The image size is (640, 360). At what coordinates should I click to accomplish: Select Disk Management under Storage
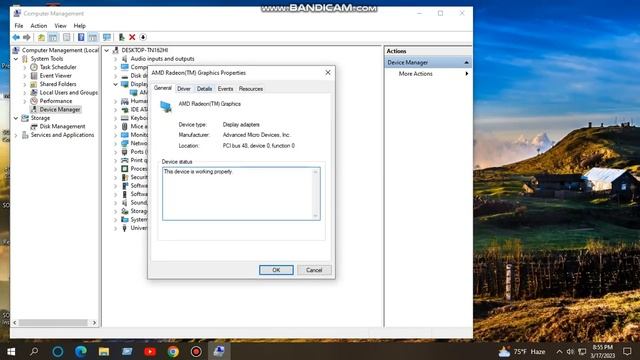[x=62, y=127]
